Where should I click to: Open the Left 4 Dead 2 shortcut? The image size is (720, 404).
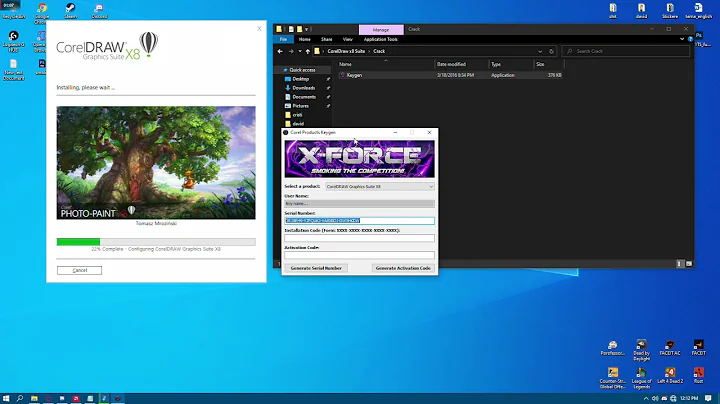click(670, 375)
